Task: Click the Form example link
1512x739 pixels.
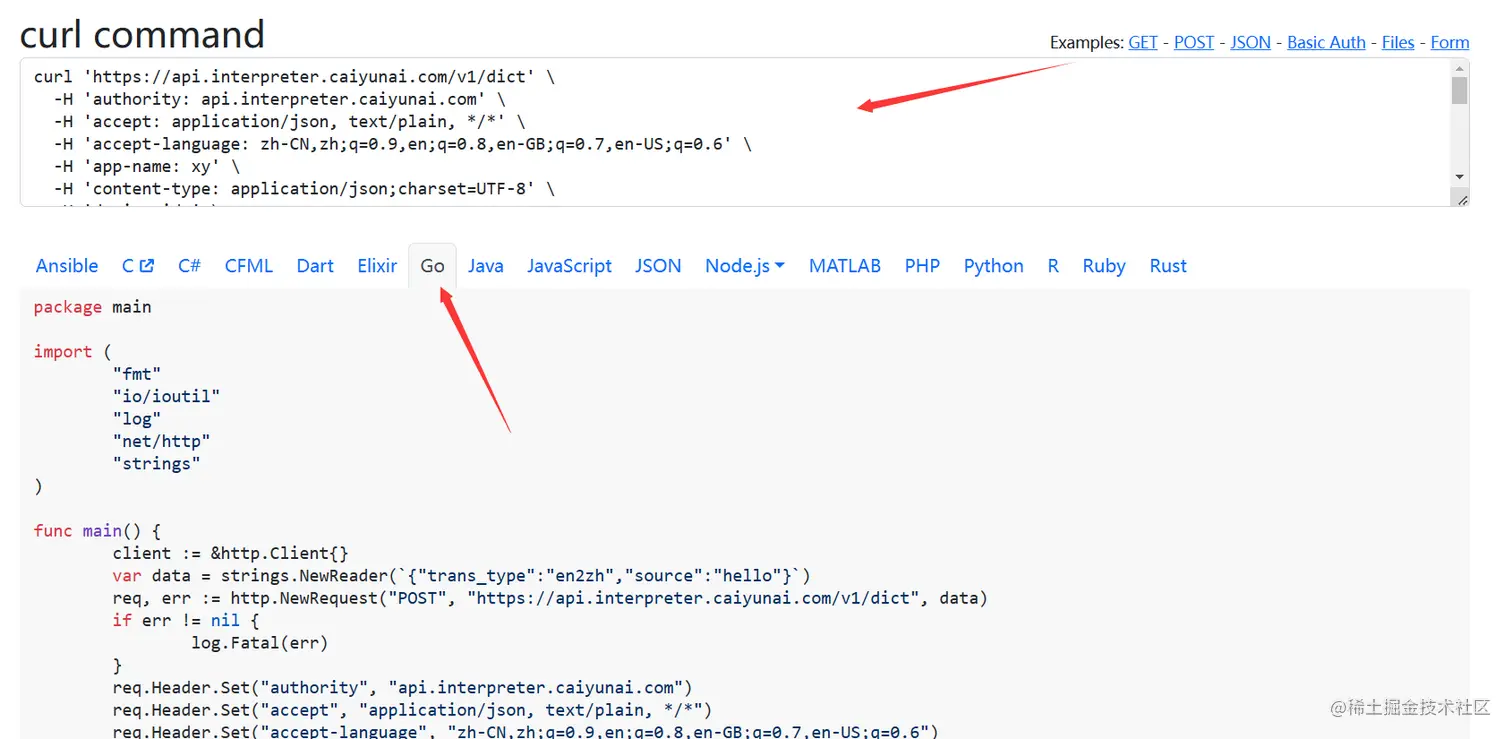Action: [x=1450, y=42]
